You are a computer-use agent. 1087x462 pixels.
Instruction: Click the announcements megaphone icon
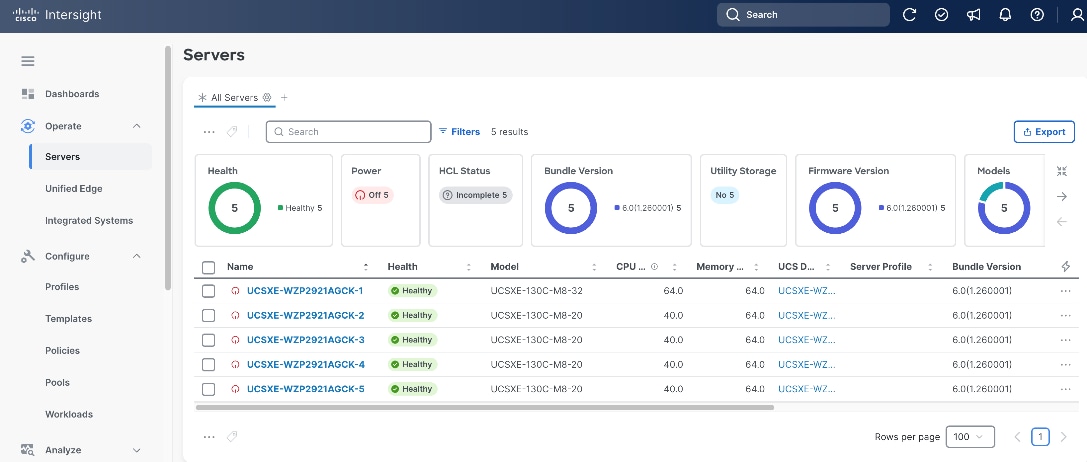tap(973, 15)
